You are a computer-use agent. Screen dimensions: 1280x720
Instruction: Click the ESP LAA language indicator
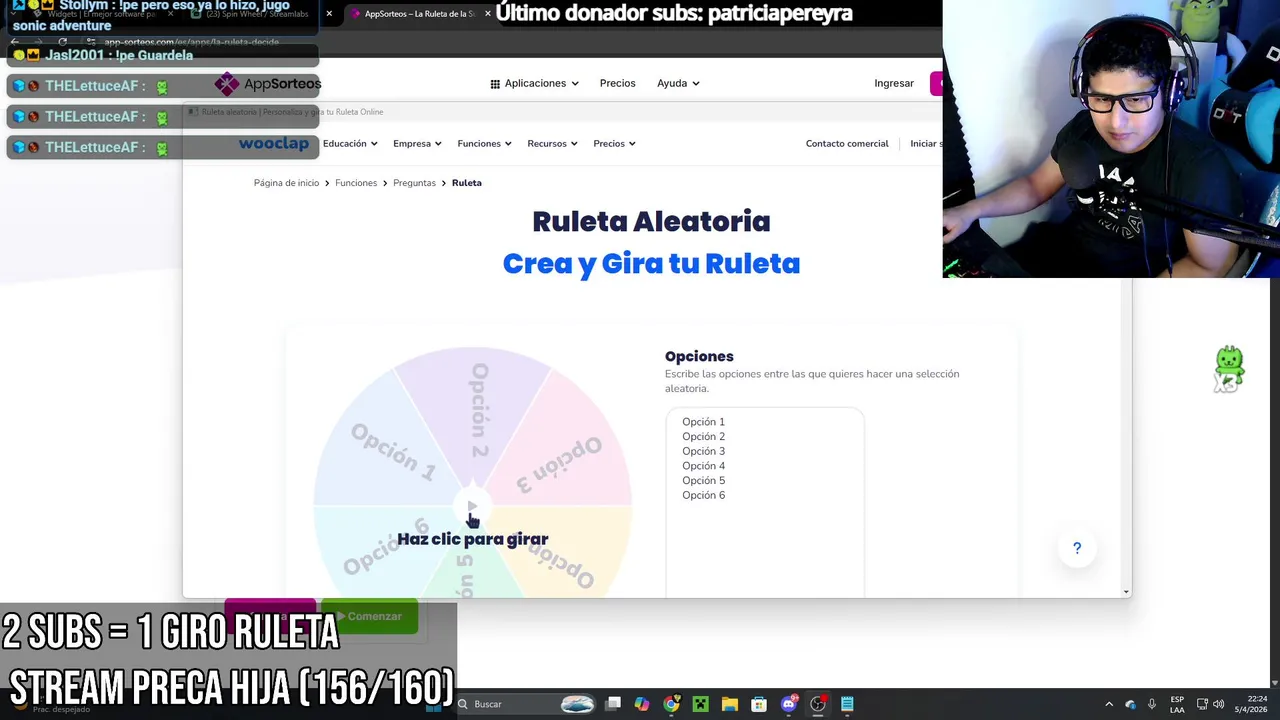point(1177,704)
